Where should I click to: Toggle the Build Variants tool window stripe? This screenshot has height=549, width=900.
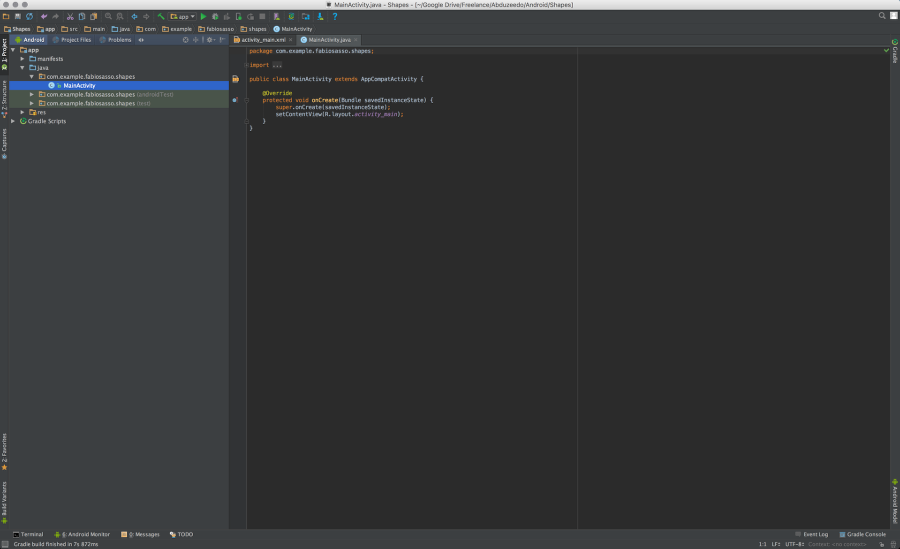pyautogui.click(x=4, y=502)
